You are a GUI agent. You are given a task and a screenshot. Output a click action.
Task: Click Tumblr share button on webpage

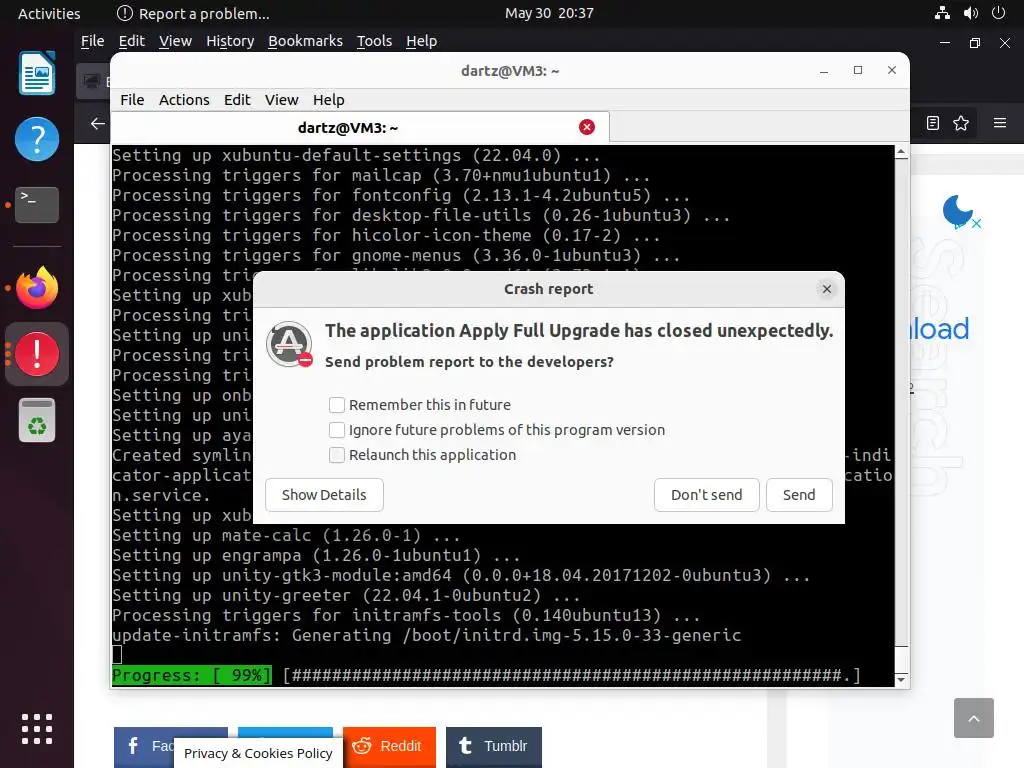(493, 746)
